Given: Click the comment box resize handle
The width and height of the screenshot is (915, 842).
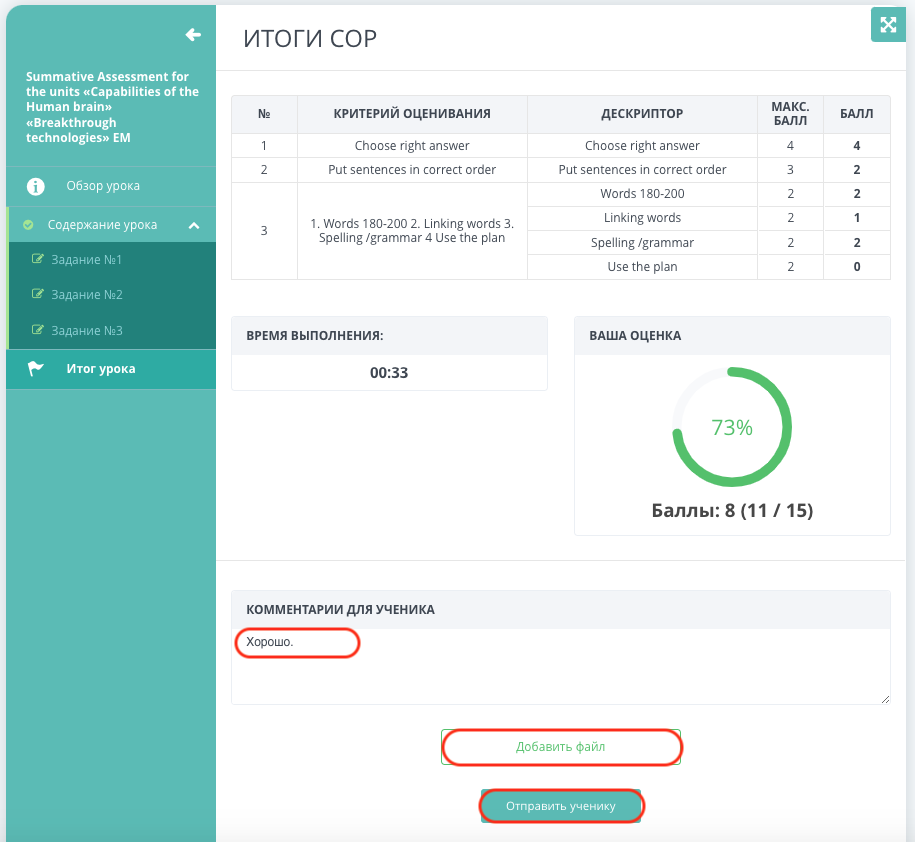Looking at the screenshot, I should click(885, 699).
